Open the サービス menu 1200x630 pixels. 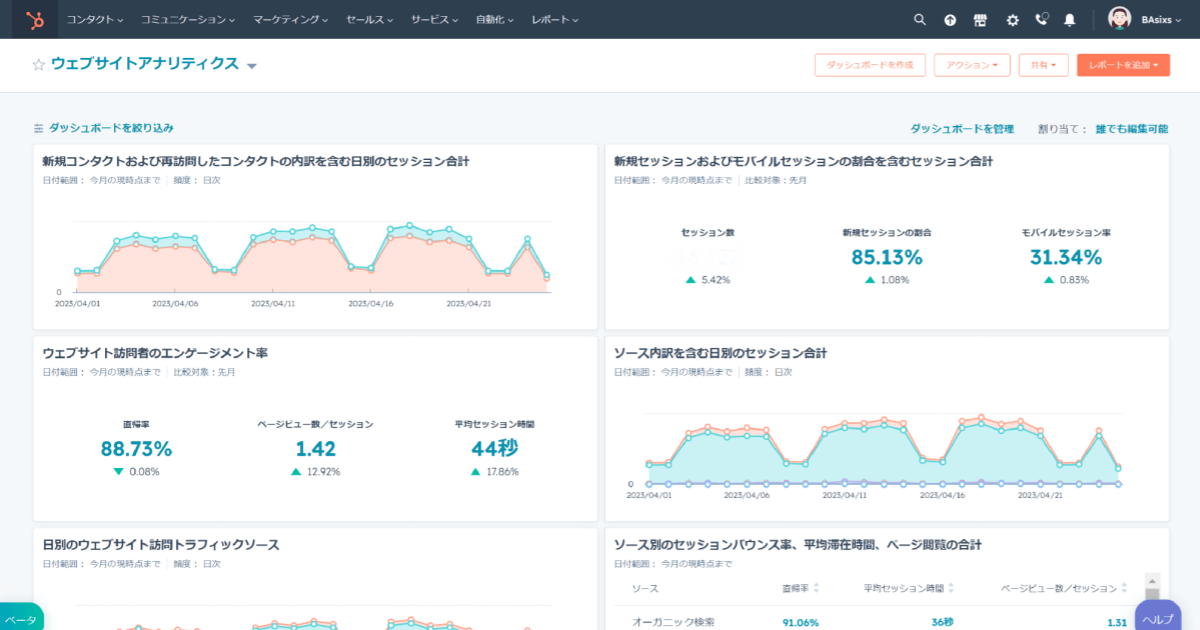click(x=435, y=19)
